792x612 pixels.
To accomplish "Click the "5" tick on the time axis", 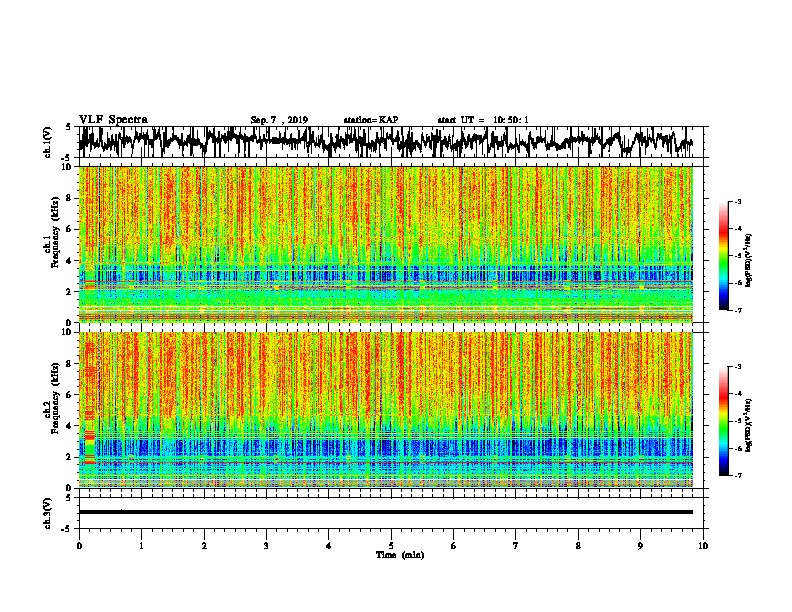I will 391,546.
